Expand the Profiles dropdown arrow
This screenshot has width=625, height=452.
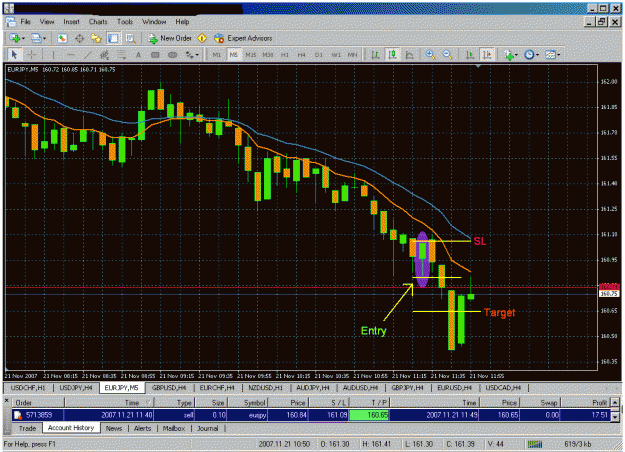tap(44, 39)
